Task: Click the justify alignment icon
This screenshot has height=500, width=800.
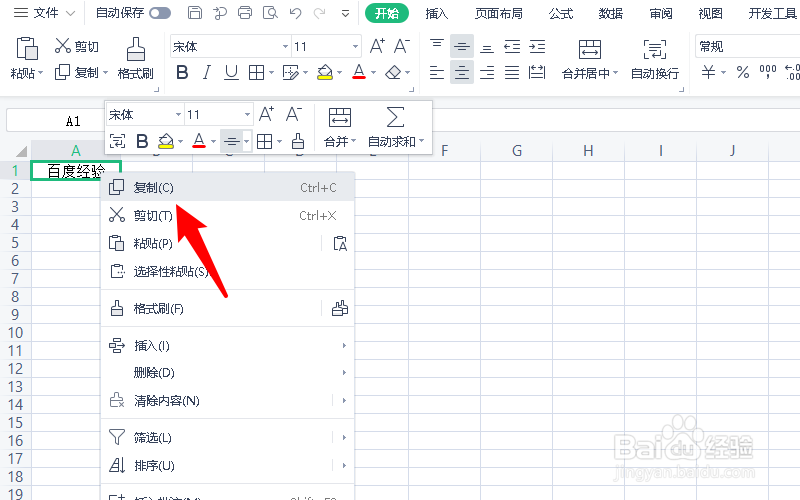Action: tap(512, 72)
